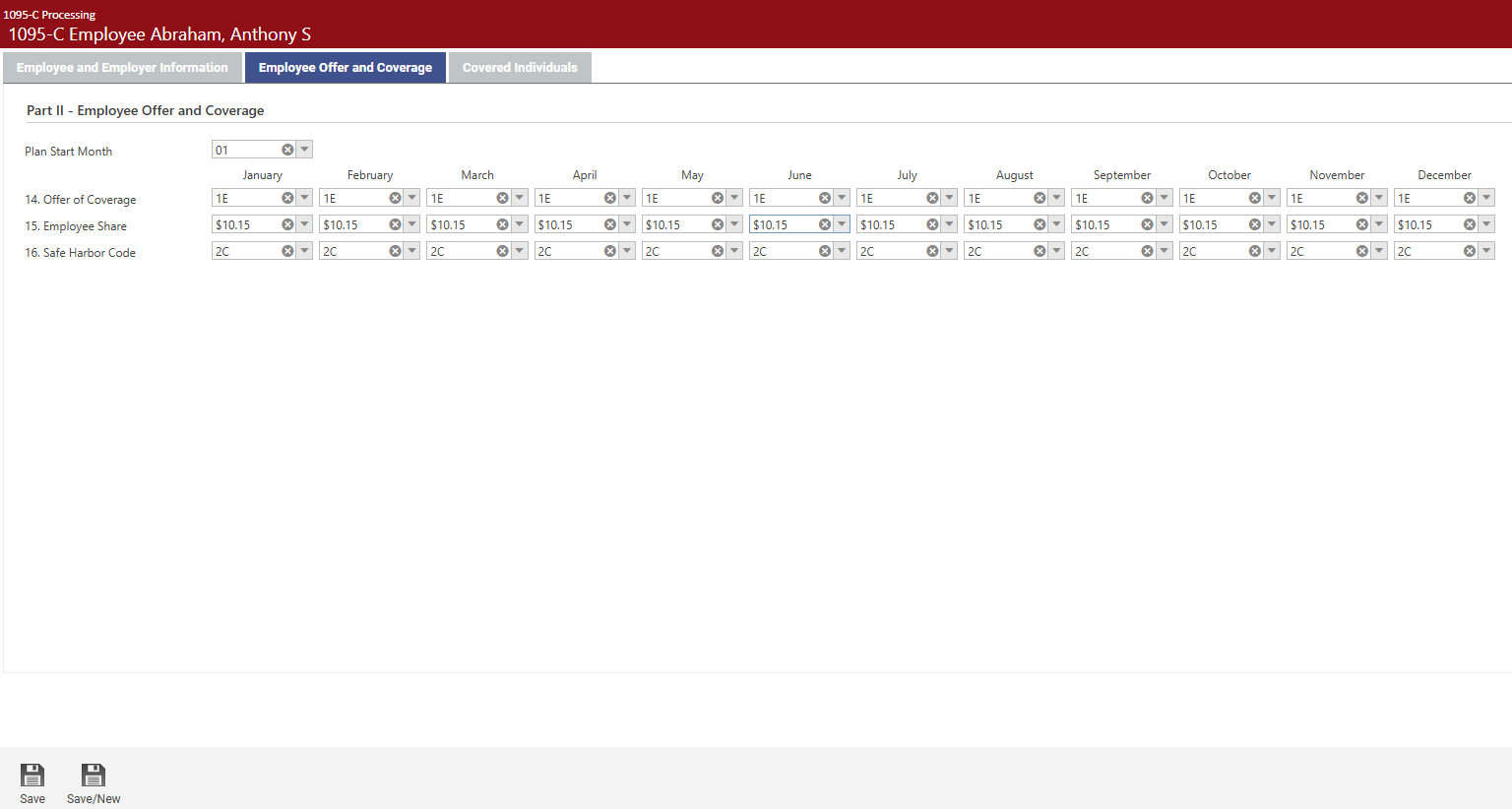Expand July Safe Harbor Code dropdown
The height and width of the screenshot is (809, 1512).
pyautogui.click(x=949, y=251)
